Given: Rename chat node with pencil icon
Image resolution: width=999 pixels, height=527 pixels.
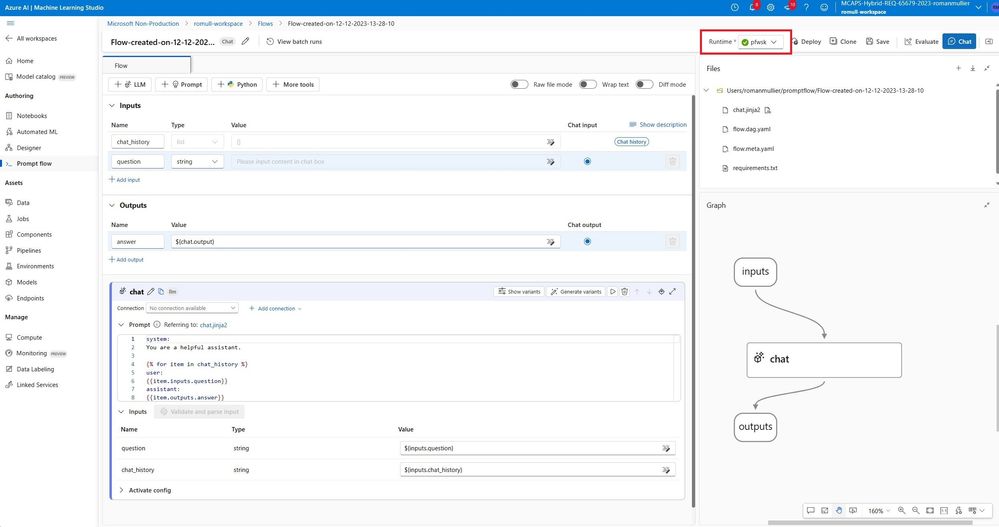Looking at the screenshot, I should click(151, 291).
